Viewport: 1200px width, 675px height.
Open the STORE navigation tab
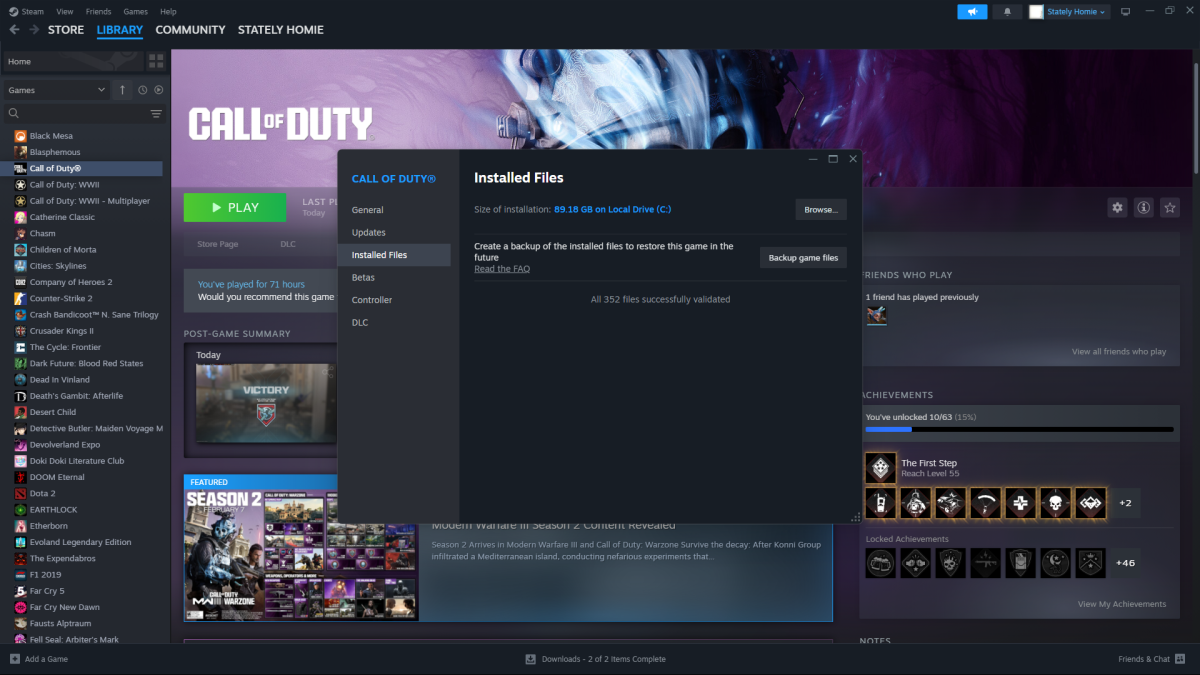[66, 30]
